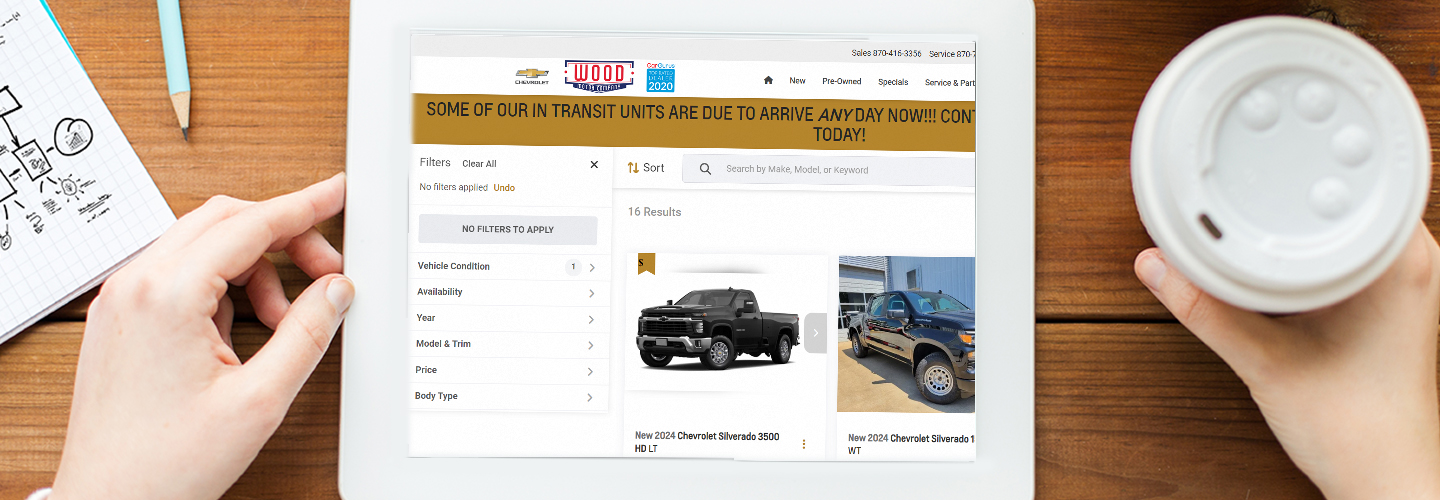This screenshot has width=1440, height=500.
Task: Click the special bookmark badge on Silverado 3500
Action: tap(646, 264)
